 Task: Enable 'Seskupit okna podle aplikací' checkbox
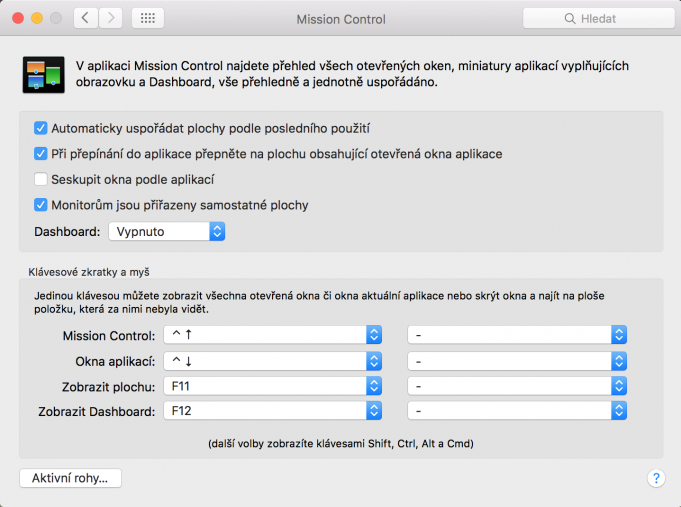41,179
